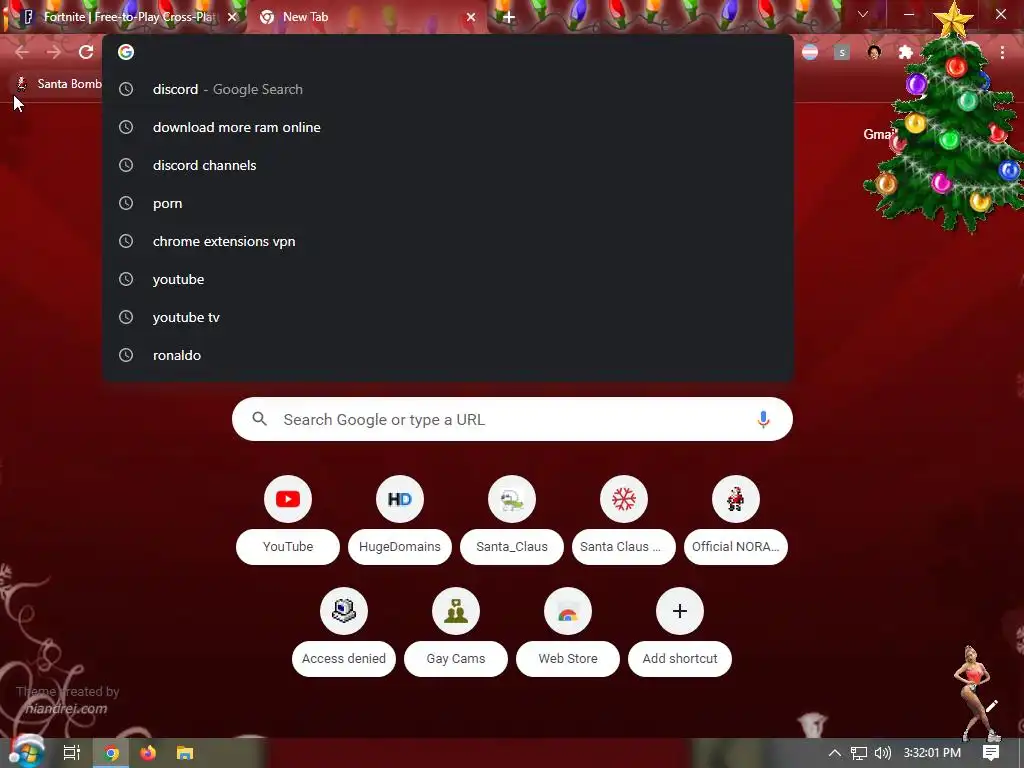Choose 'discord - Google Search' suggestion
Image resolution: width=1024 pixels, height=768 pixels.
(448, 89)
